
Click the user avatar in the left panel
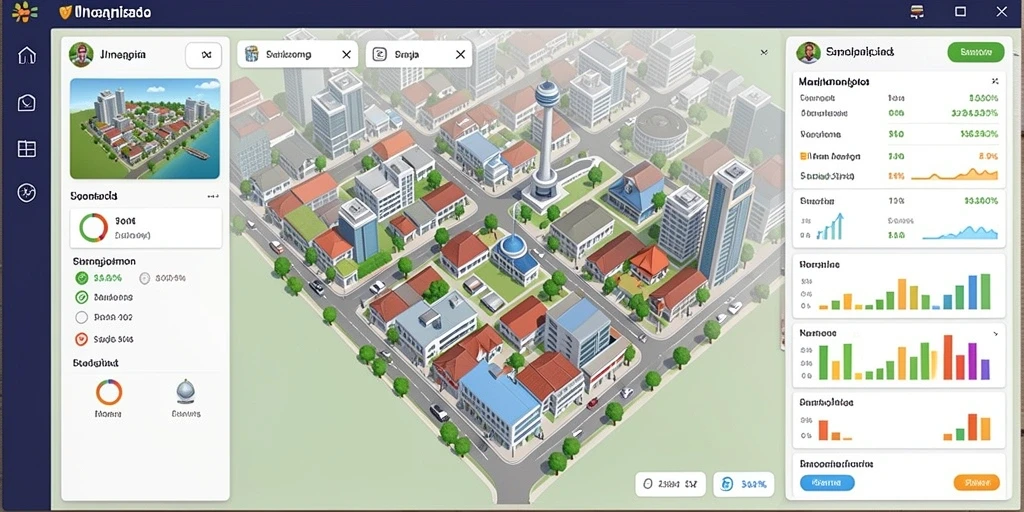click(81, 55)
